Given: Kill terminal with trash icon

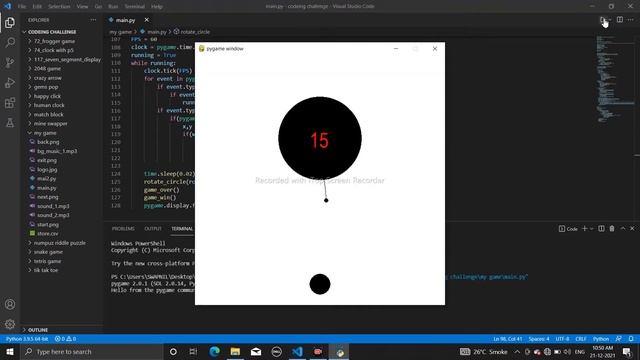Looking at the screenshot, I should point(612,229).
